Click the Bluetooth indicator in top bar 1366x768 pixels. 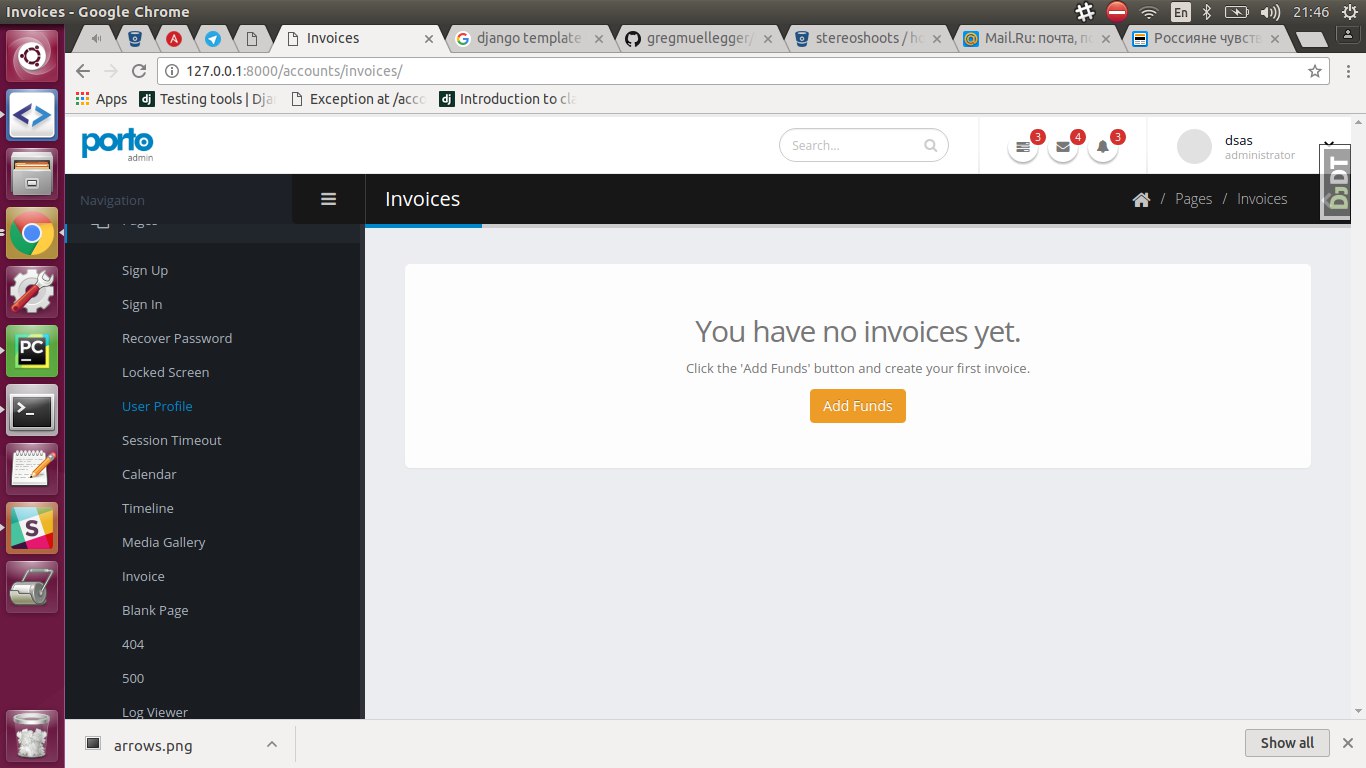click(x=1207, y=12)
